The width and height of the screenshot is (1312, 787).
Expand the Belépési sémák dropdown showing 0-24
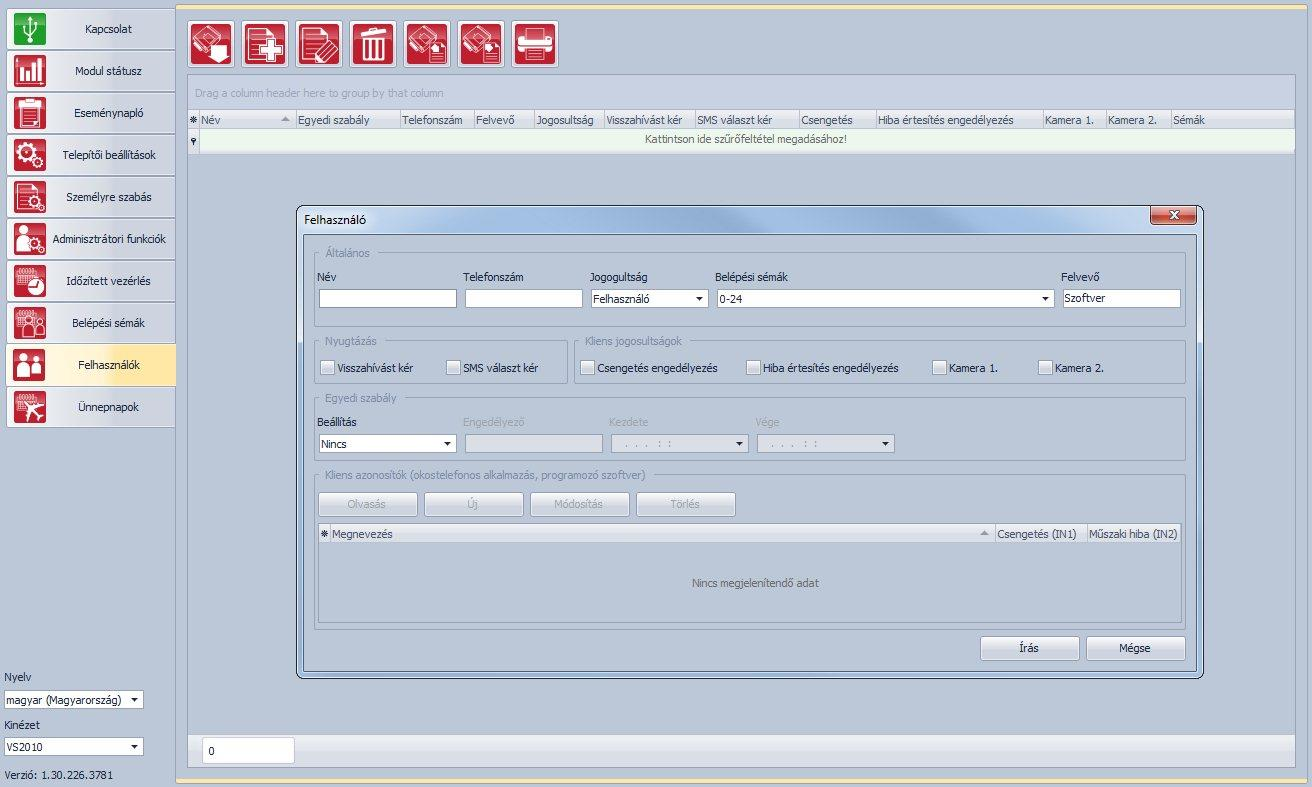[885, 298]
